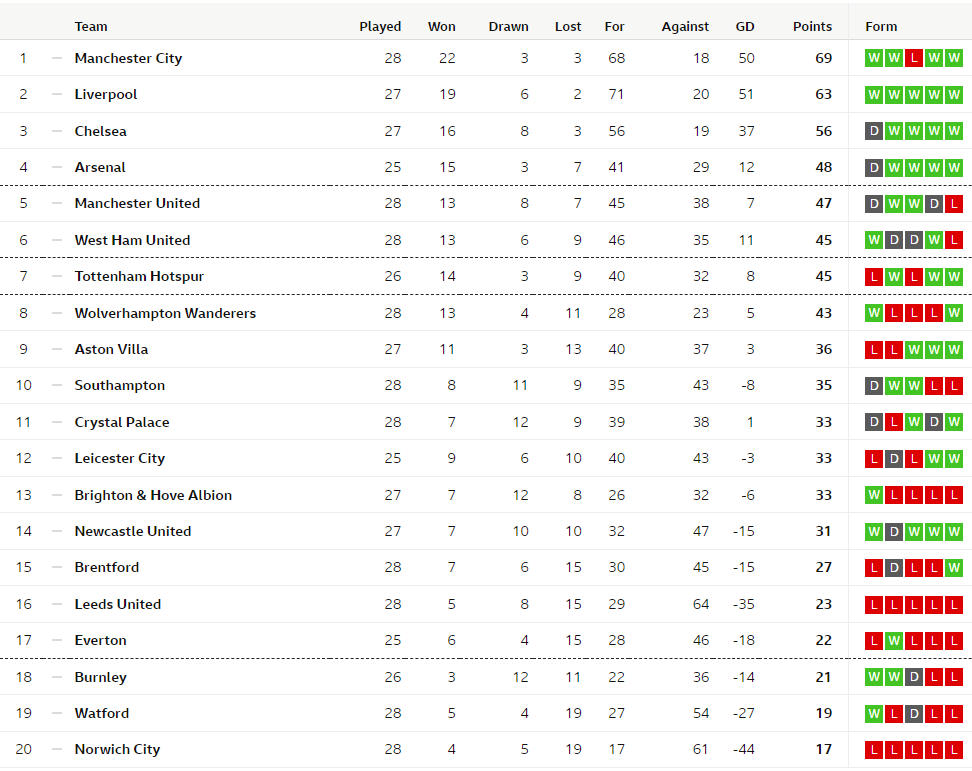
Task: Click the Points column header
Action: [x=812, y=27]
